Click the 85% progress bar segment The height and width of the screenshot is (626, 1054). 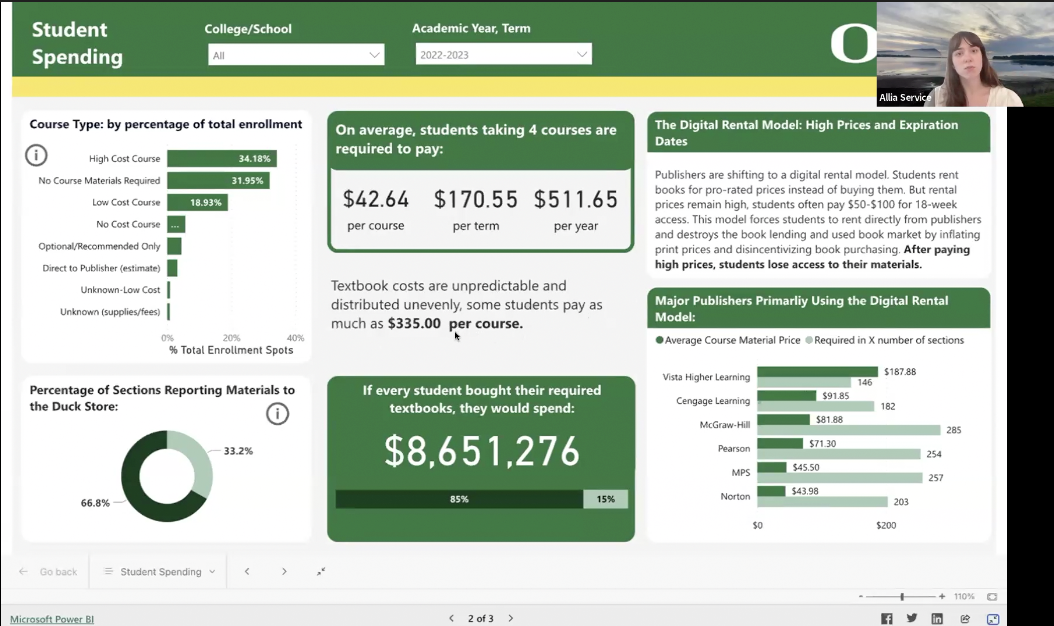[459, 499]
